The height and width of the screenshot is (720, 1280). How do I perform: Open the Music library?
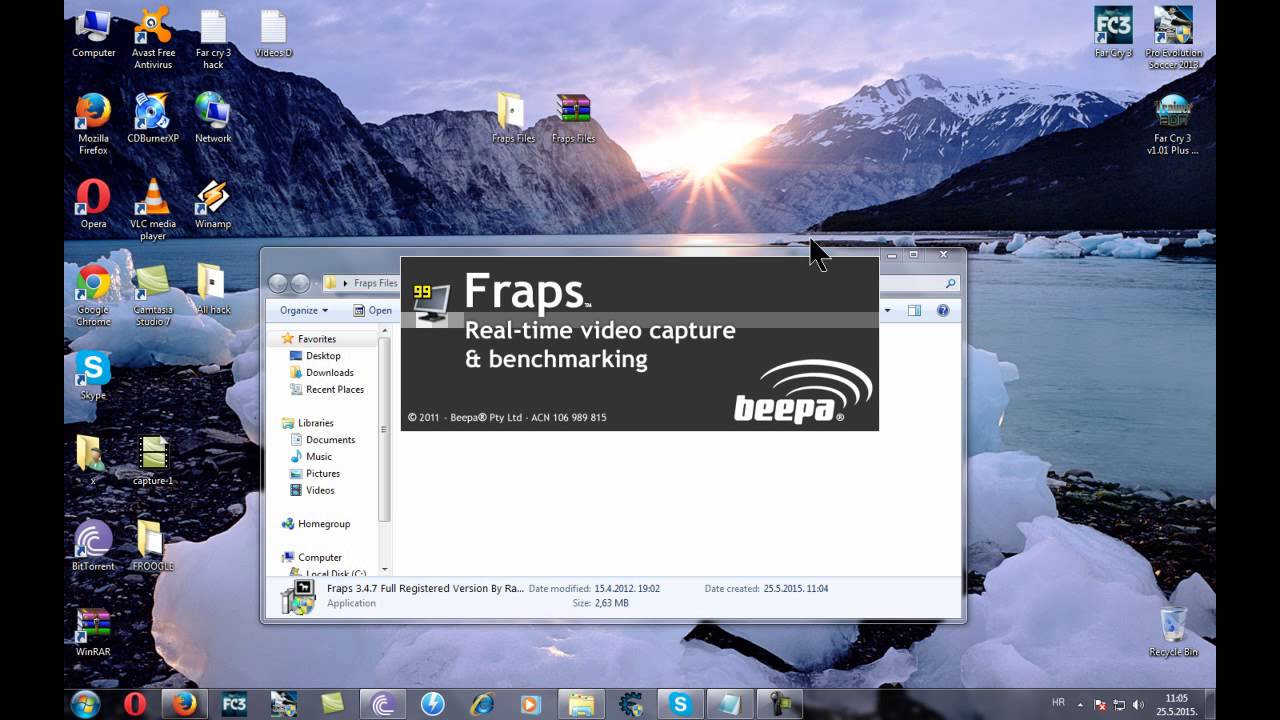tap(311, 457)
